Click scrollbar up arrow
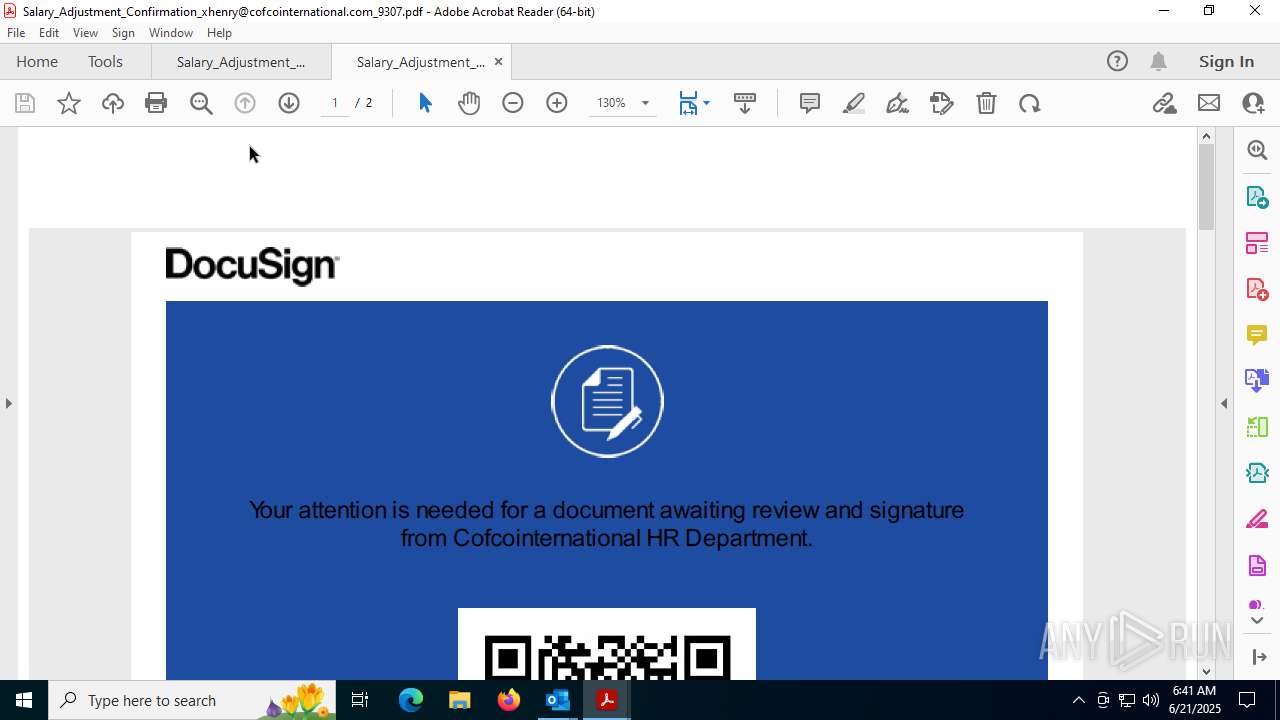 point(1206,136)
